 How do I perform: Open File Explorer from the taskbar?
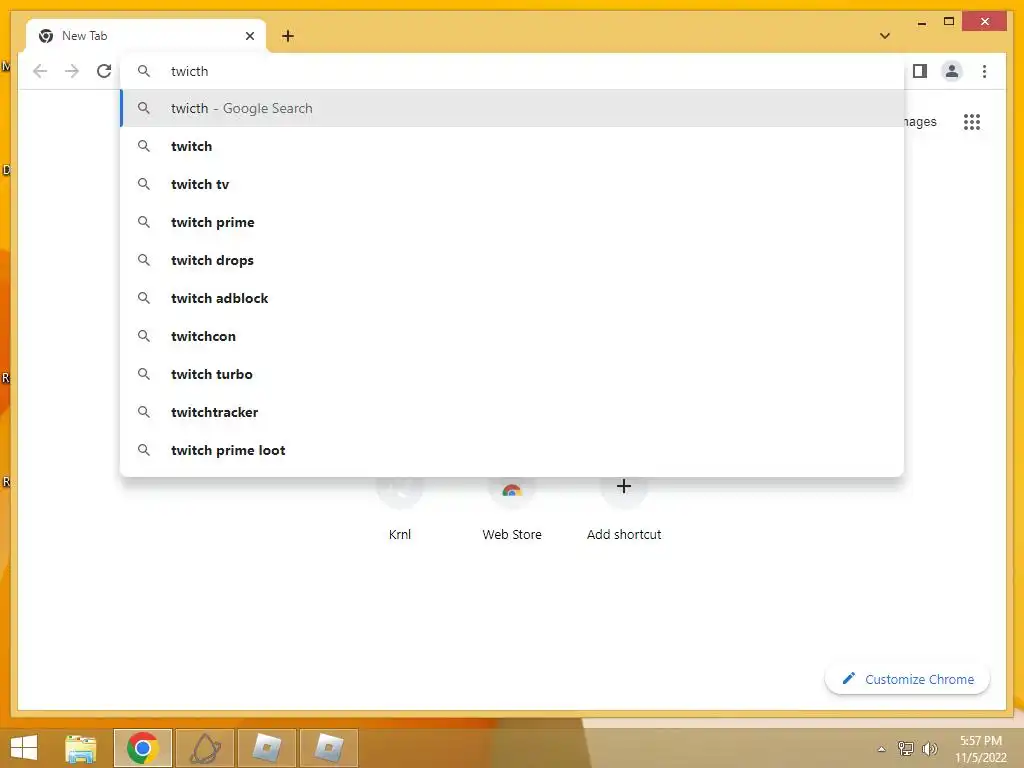pyautogui.click(x=81, y=748)
